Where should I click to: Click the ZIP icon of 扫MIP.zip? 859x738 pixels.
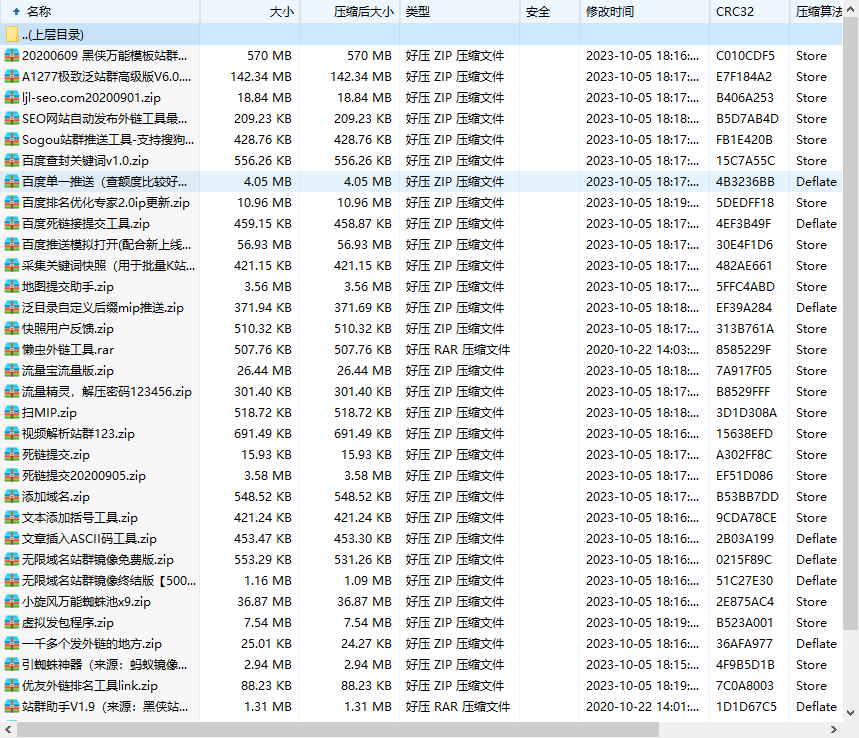[x=14, y=413]
